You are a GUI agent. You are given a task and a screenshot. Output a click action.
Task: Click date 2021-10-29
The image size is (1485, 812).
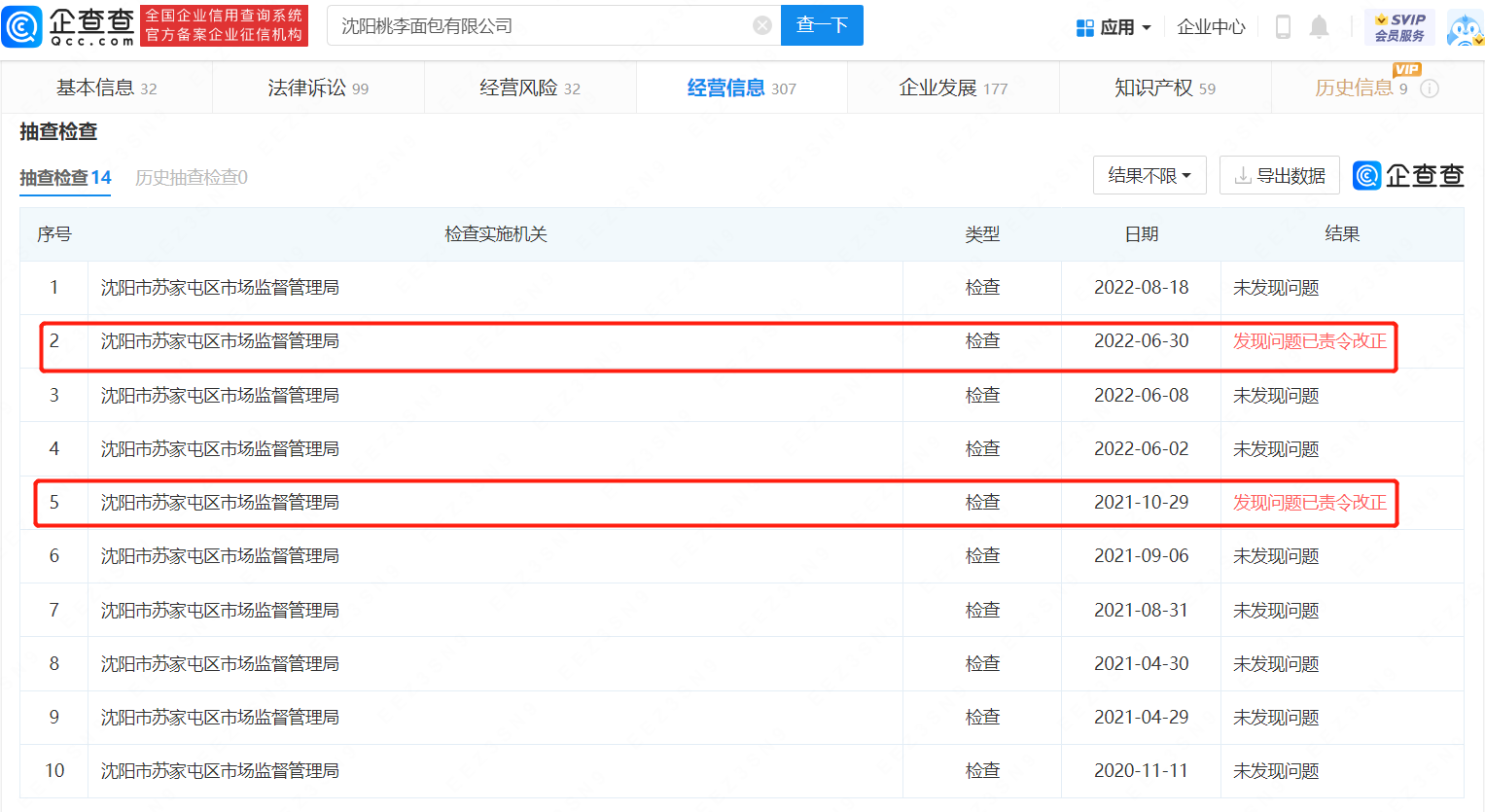pyautogui.click(x=1142, y=503)
